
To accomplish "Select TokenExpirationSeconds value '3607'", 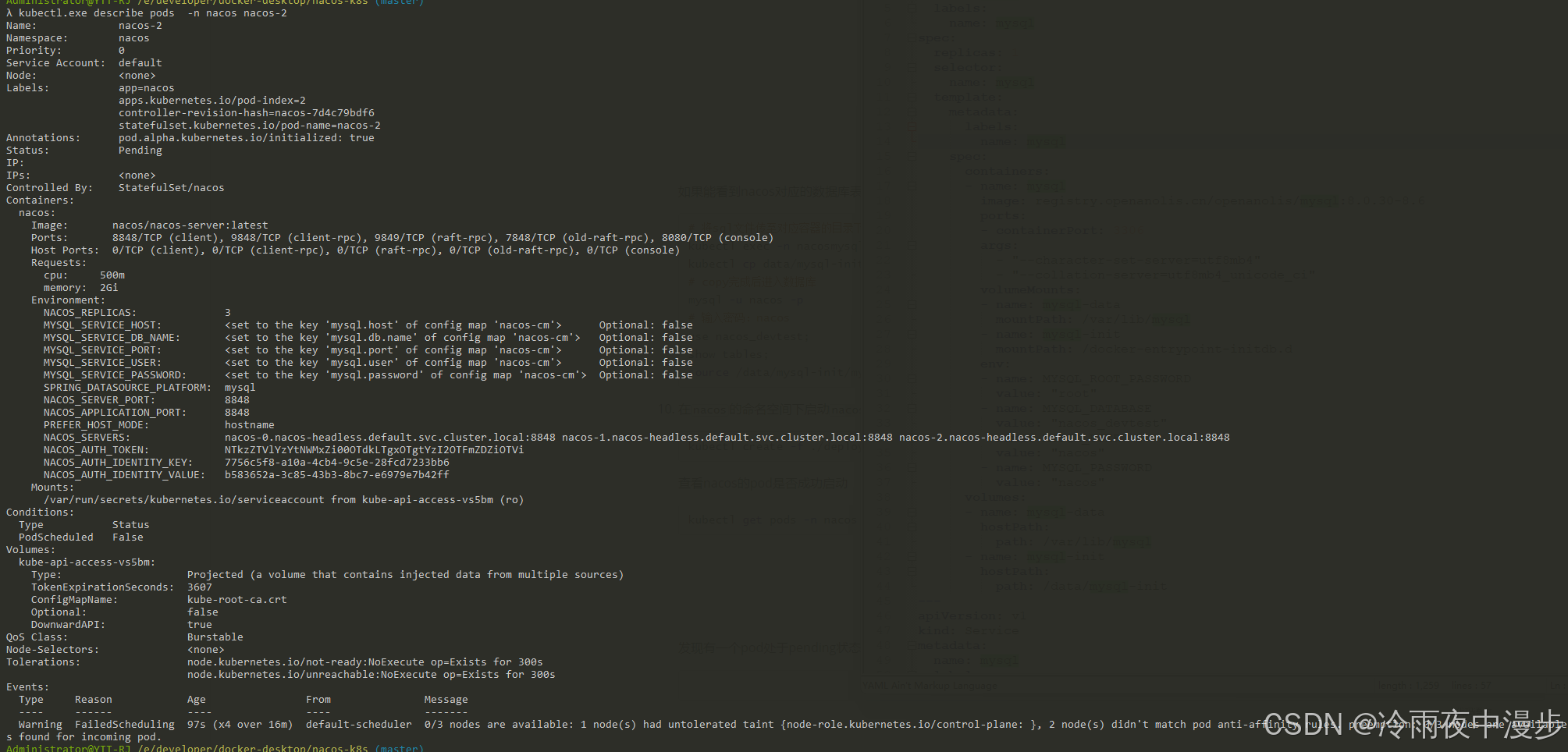I will 200,587.
